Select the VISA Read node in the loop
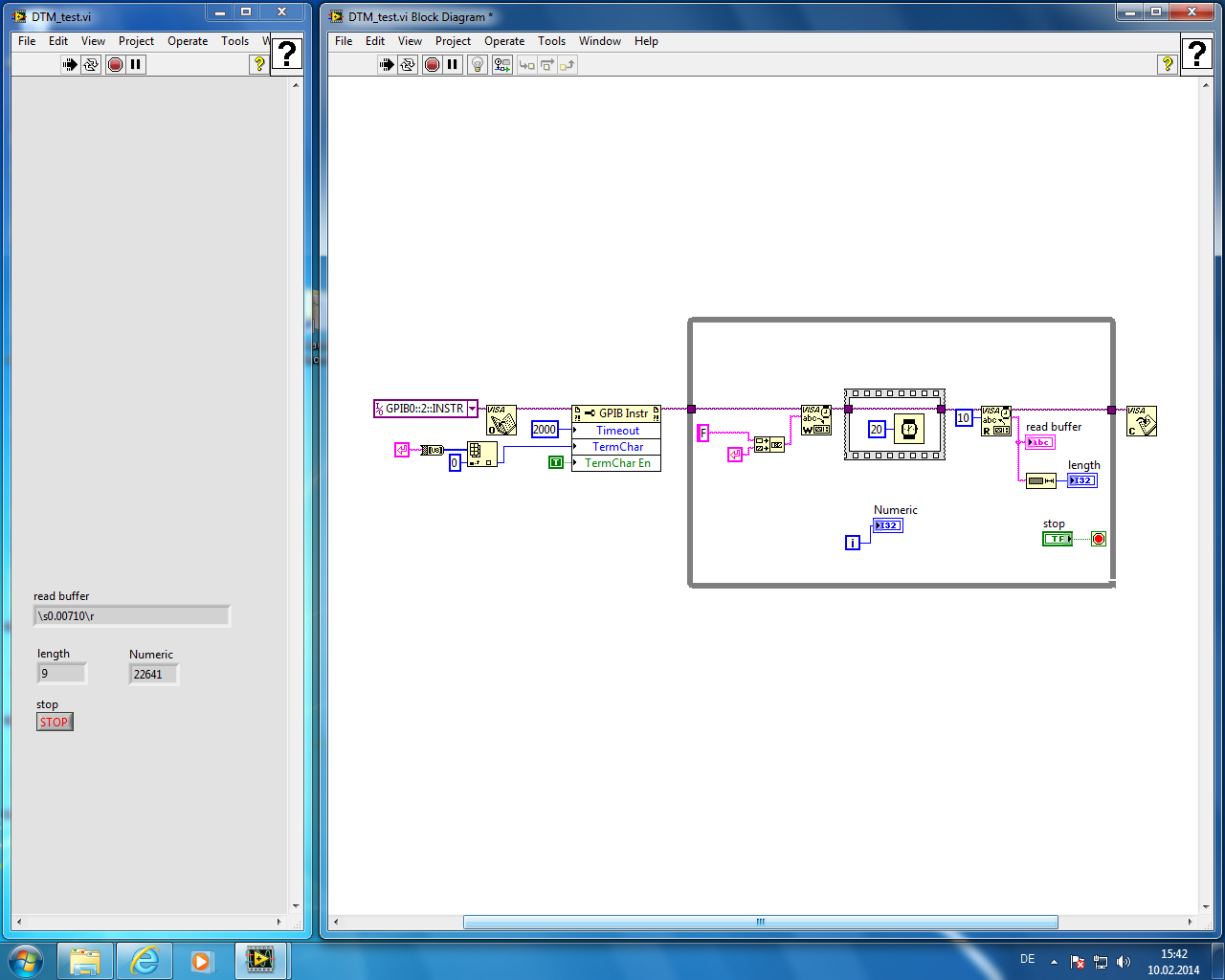 [x=996, y=421]
